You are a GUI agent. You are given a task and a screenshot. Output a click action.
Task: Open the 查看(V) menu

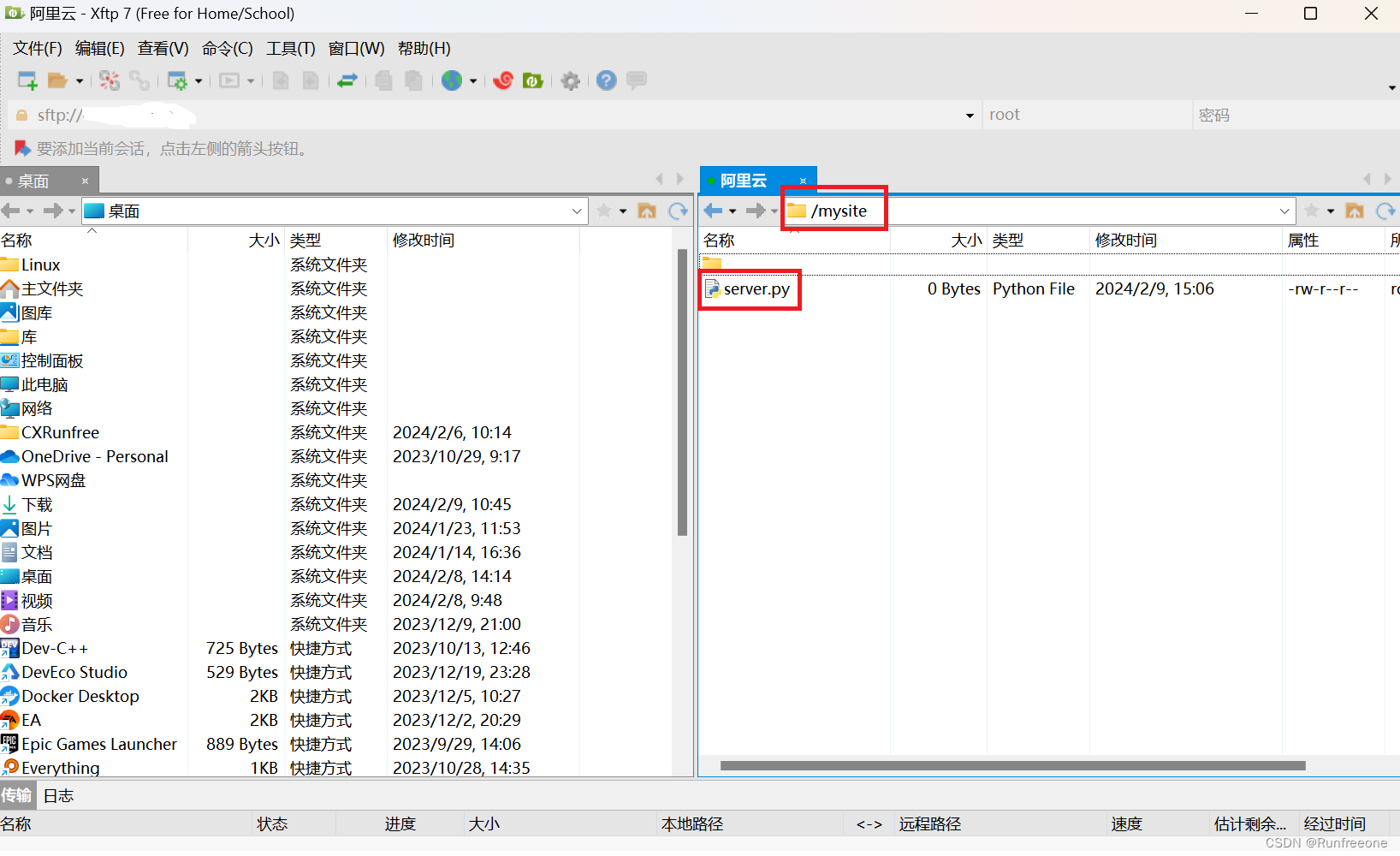(x=163, y=48)
